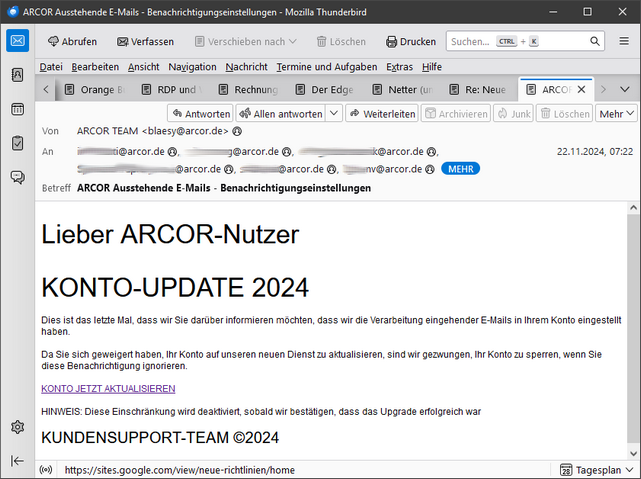
Task: Open Allen antworten dropdown arrow
Action: pos(334,113)
